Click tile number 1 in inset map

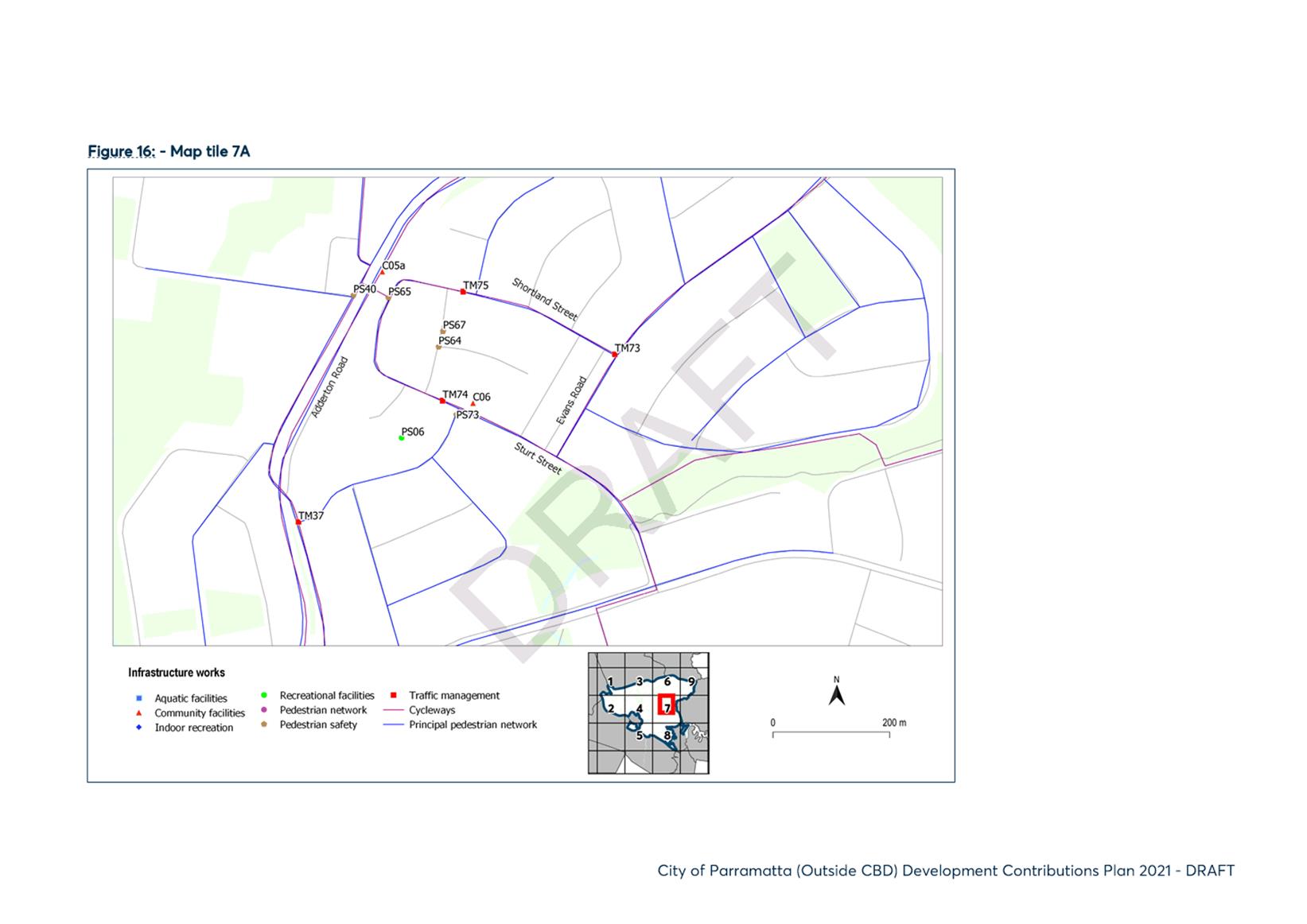(610, 681)
